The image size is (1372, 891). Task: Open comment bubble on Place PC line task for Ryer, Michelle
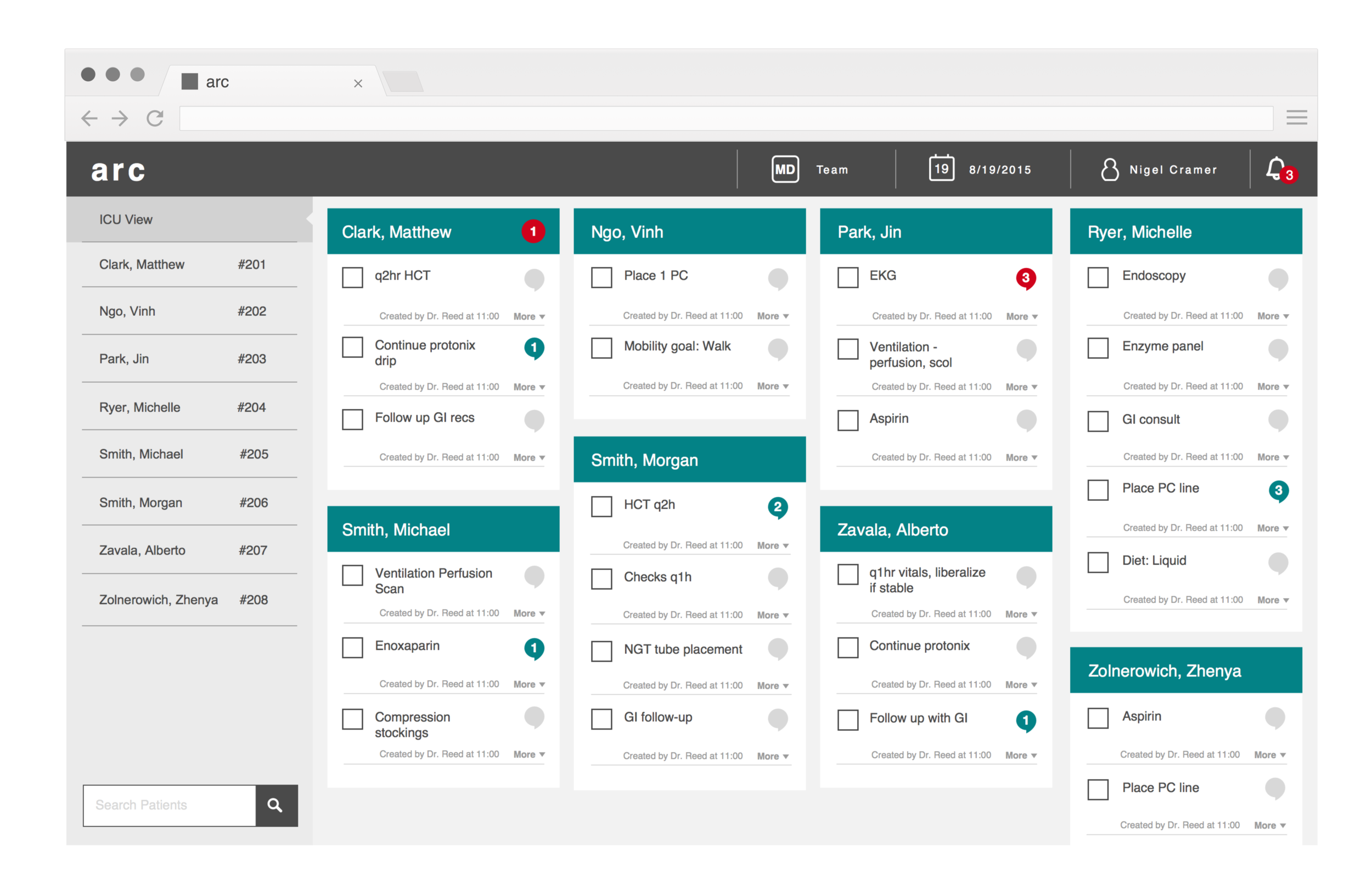coord(1278,491)
